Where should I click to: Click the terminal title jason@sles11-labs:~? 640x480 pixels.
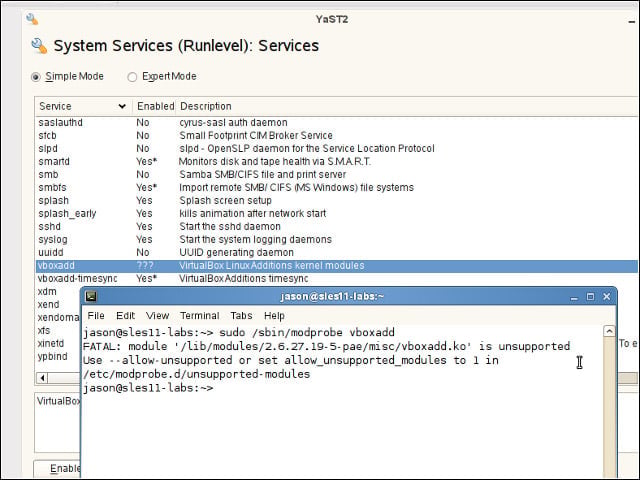click(x=332, y=296)
